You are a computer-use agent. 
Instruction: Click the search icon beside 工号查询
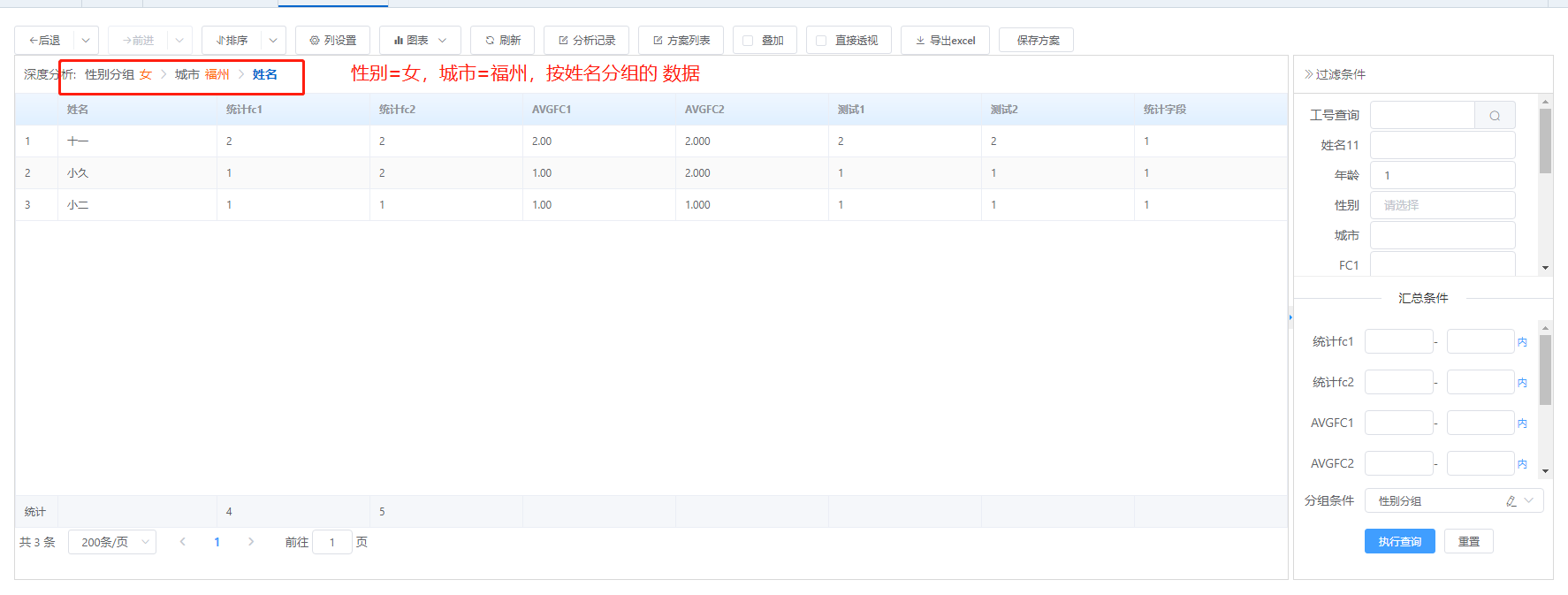pos(1495,116)
